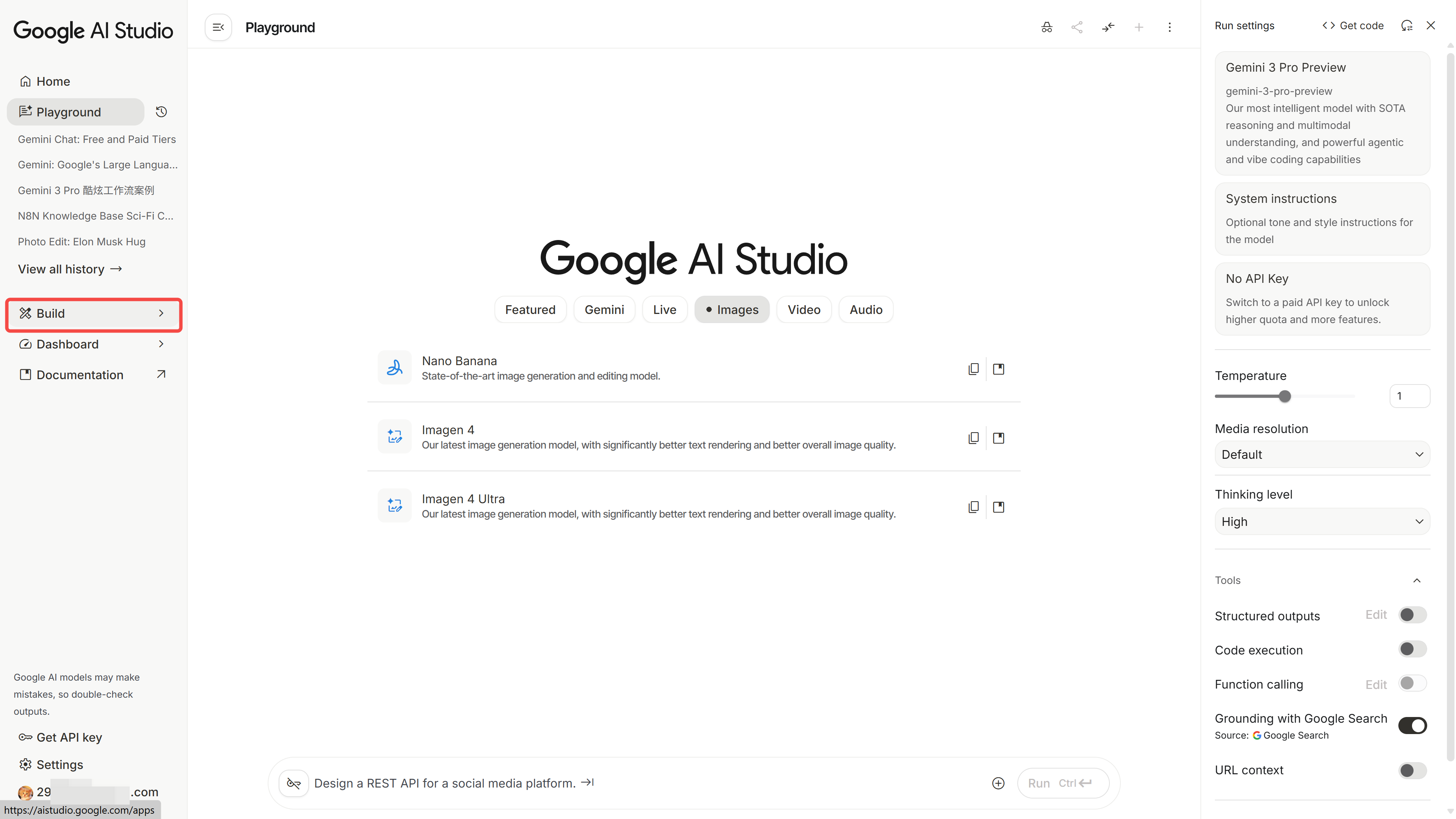Image resolution: width=1456 pixels, height=819 pixels.
Task: Copy the Nano Banana model name
Action: 973,369
